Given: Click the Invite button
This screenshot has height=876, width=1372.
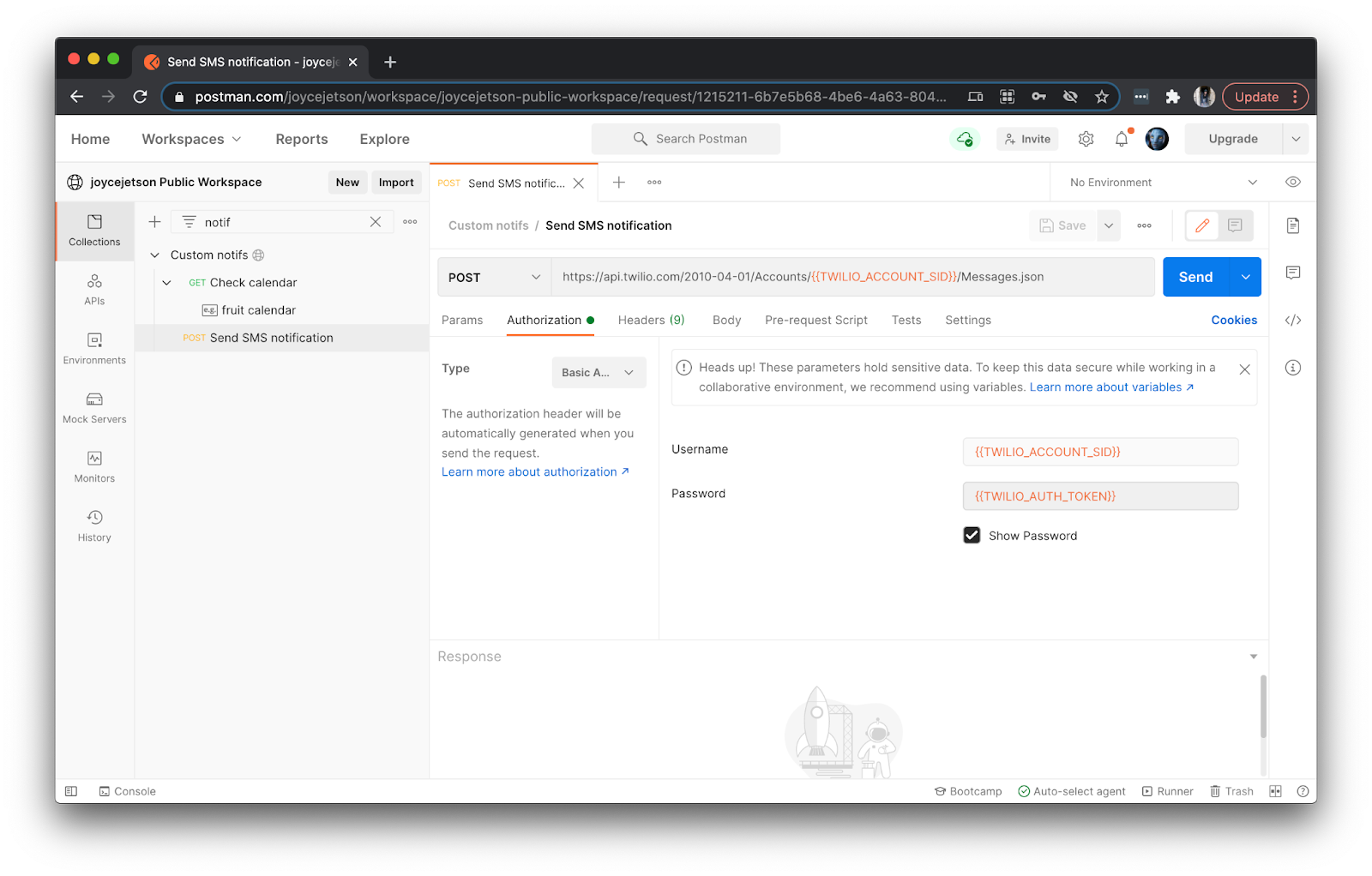Looking at the screenshot, I should coord(1027,139).
